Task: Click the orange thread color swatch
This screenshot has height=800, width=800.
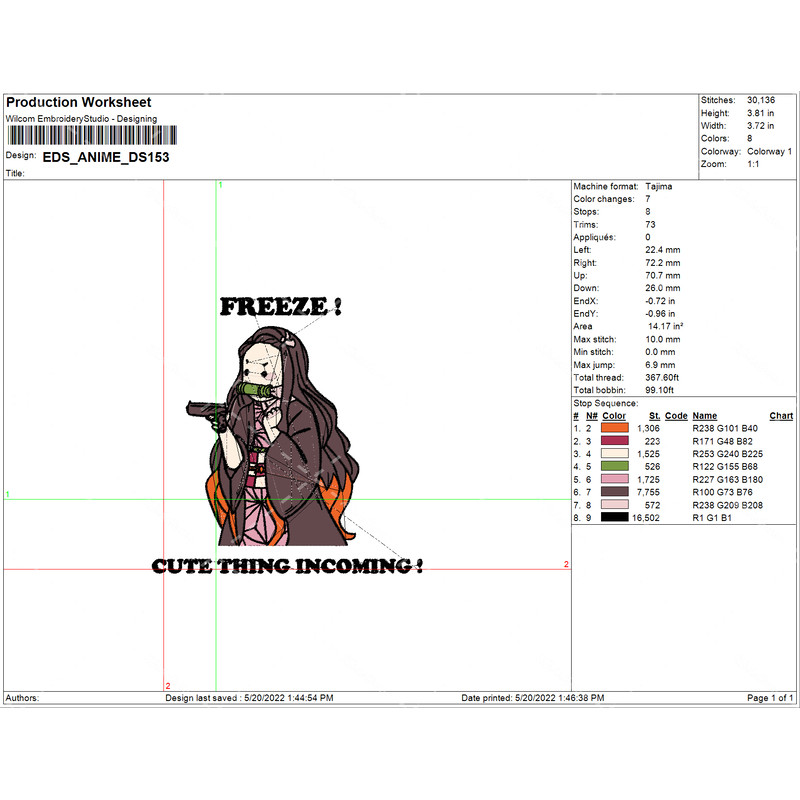Action: point(615,428)
